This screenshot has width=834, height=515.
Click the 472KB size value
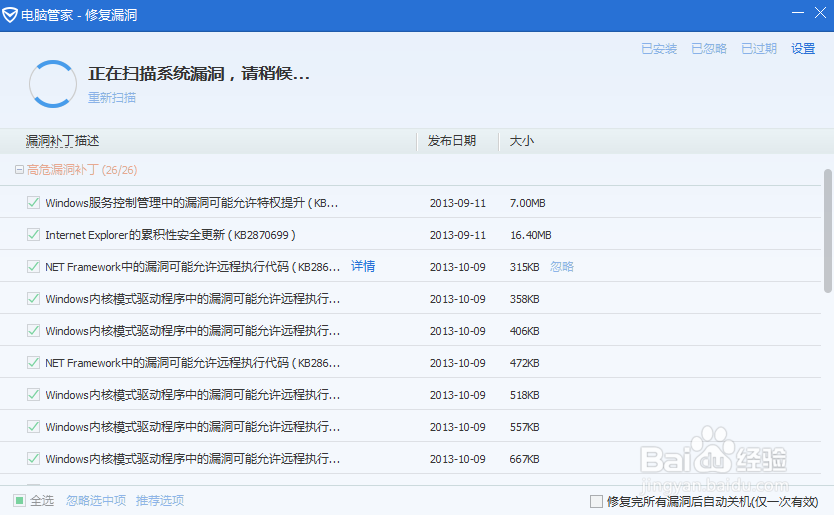point(524,363)
